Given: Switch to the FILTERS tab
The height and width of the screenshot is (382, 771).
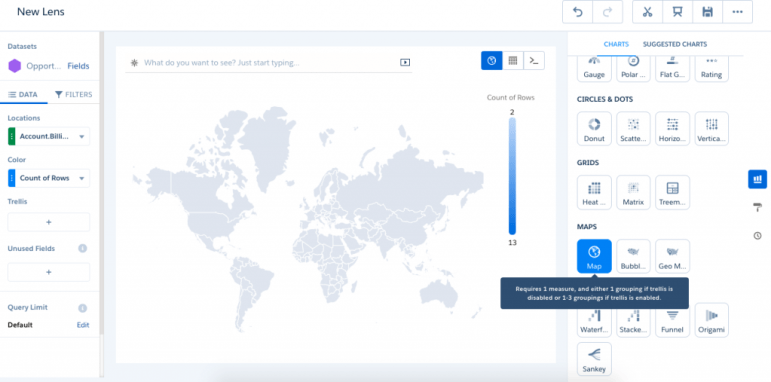Looking at the screenshot, I should click(x=73, y=94).
